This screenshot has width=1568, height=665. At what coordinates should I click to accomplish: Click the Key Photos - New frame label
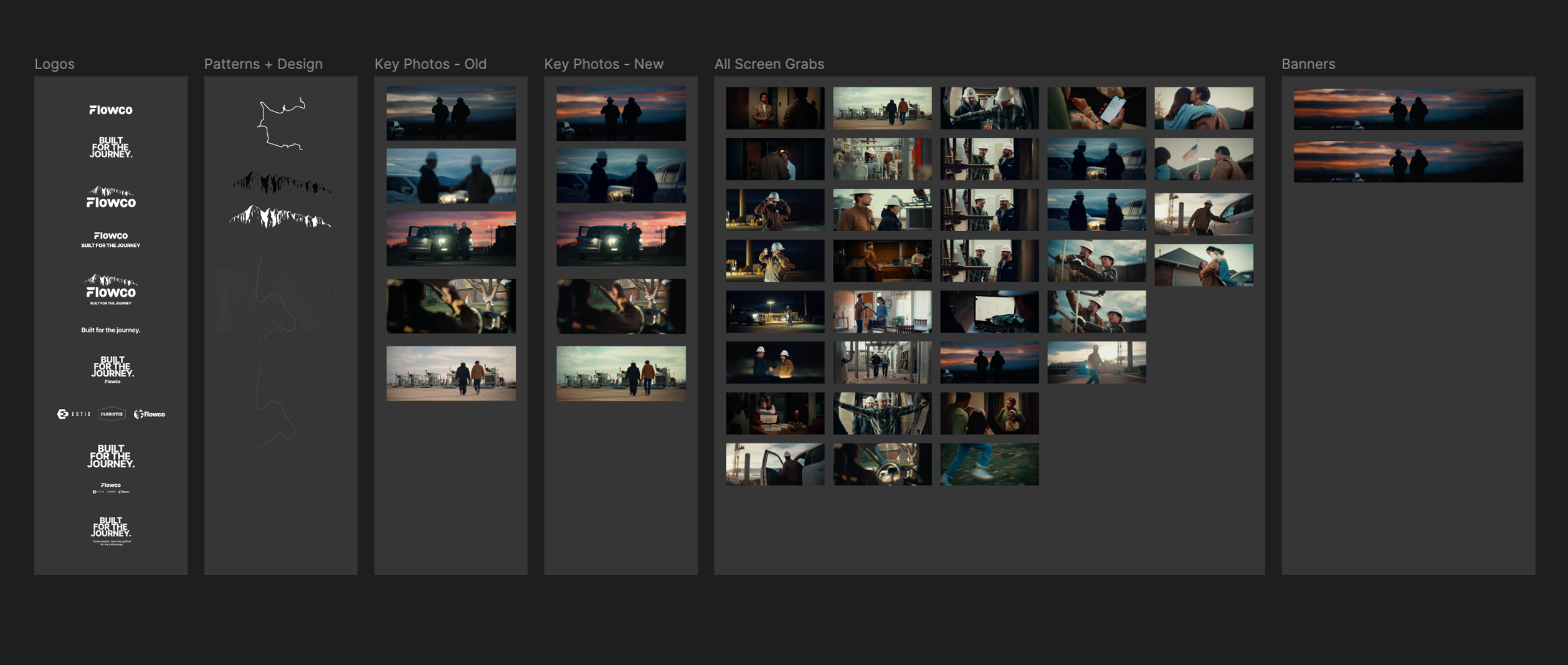point(604,64)
